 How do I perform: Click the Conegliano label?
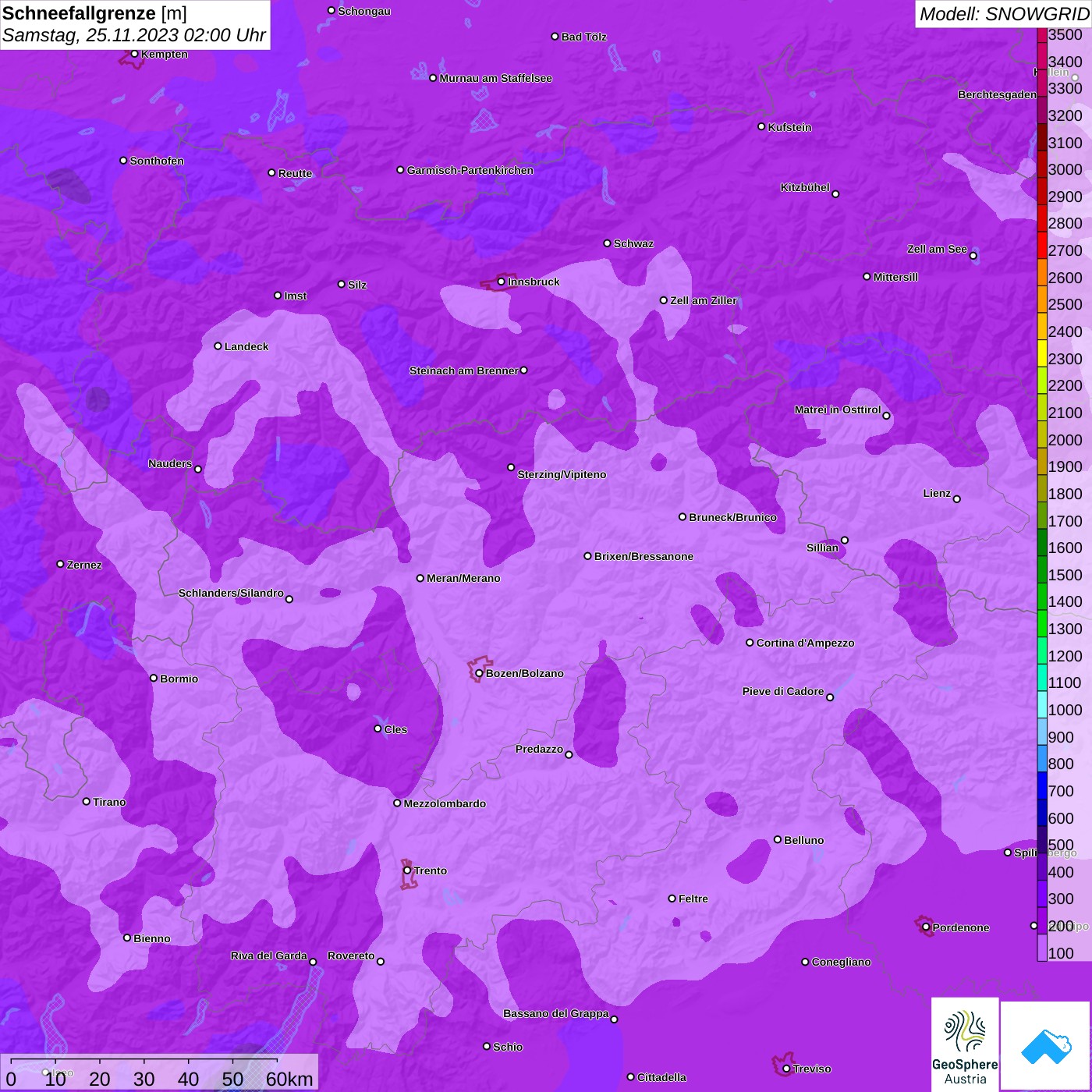pos(841,962)
